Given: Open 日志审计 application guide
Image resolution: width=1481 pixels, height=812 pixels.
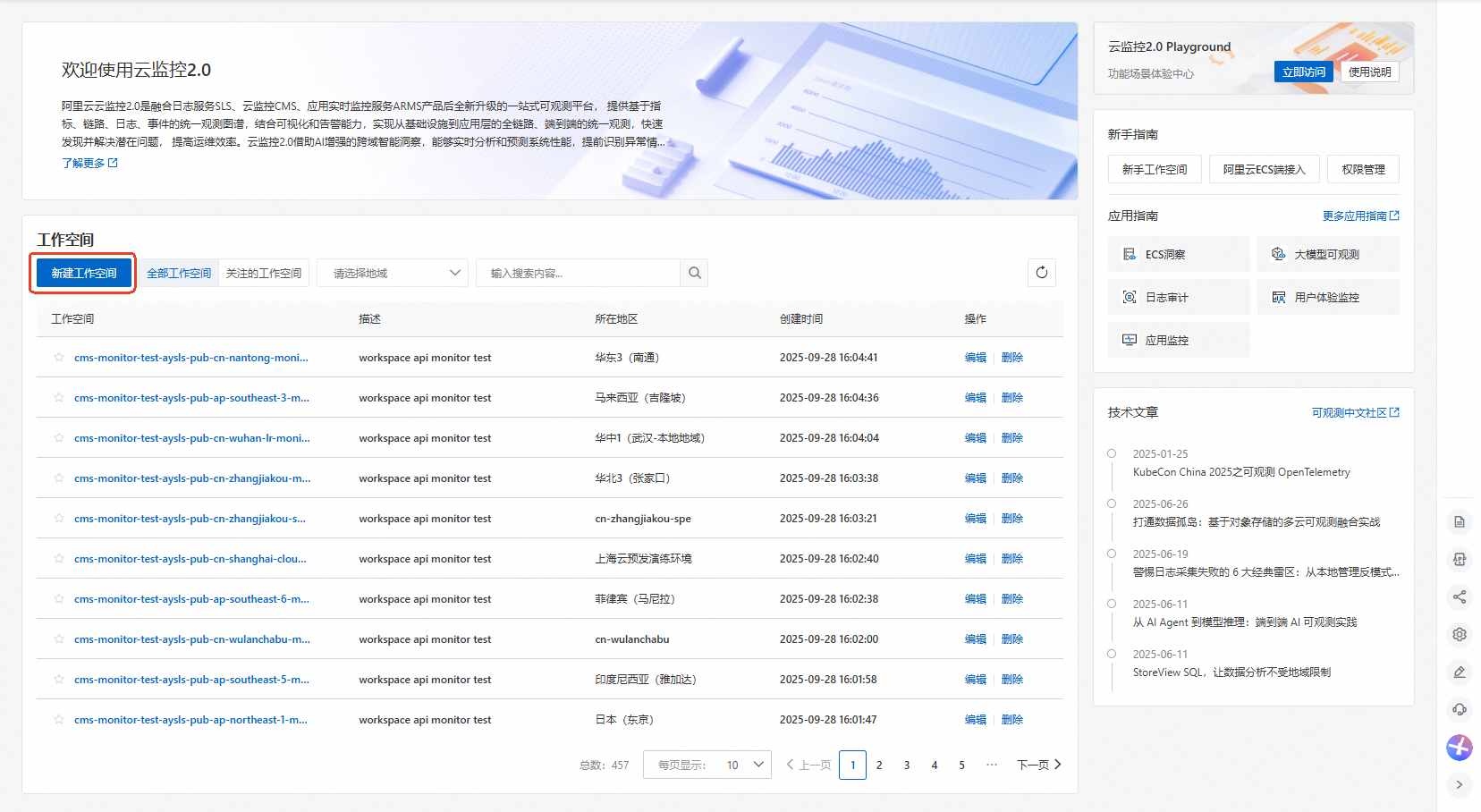Looking at the screenshot, I should (x=1179, y=297).
